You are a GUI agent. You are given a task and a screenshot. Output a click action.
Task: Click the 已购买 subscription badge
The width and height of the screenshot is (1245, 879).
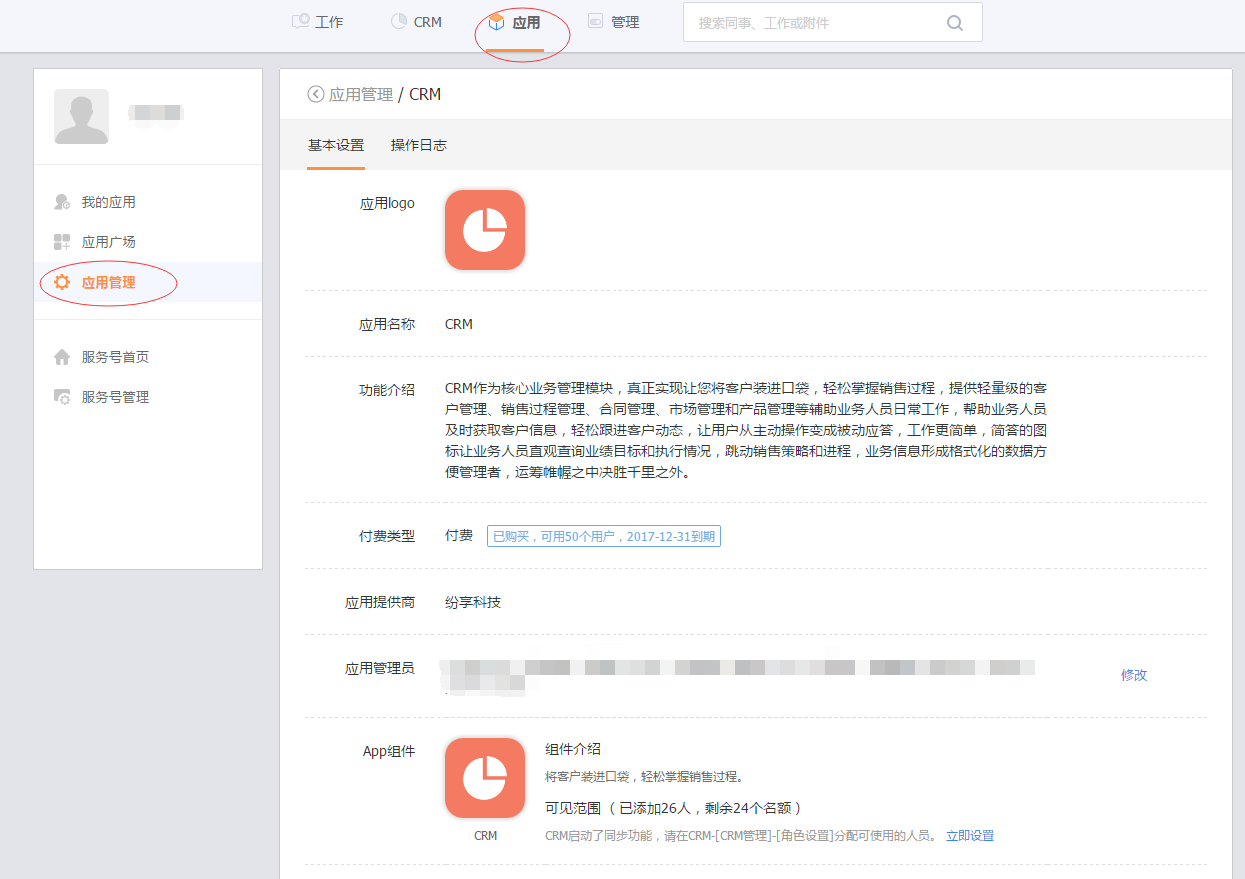[603, 536]
